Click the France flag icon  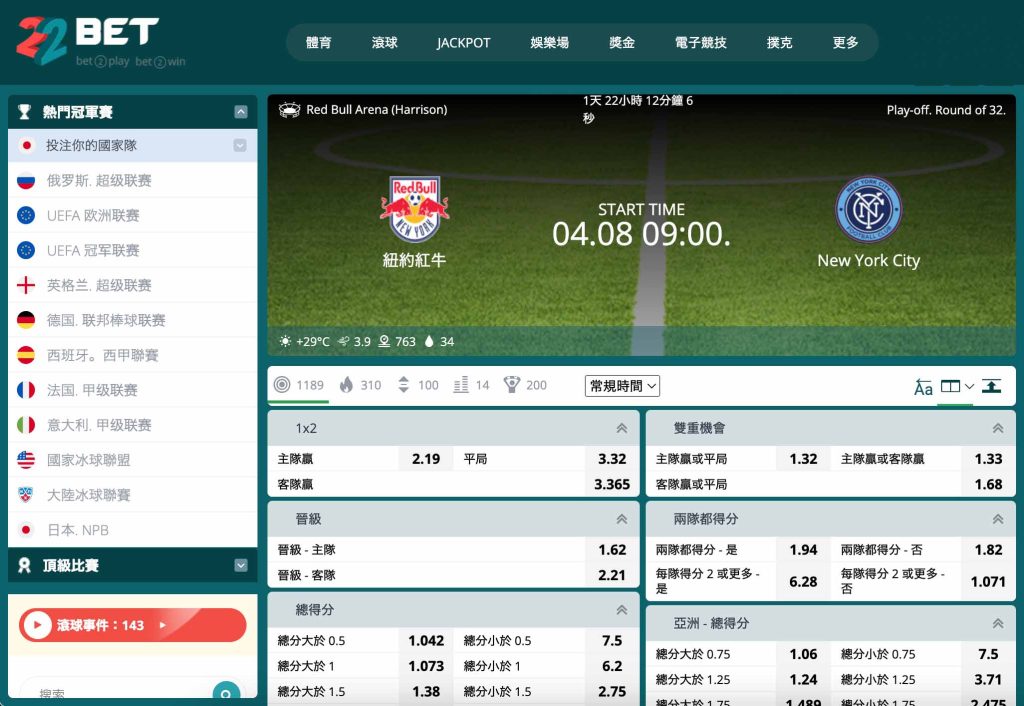(x=26, y=390)
